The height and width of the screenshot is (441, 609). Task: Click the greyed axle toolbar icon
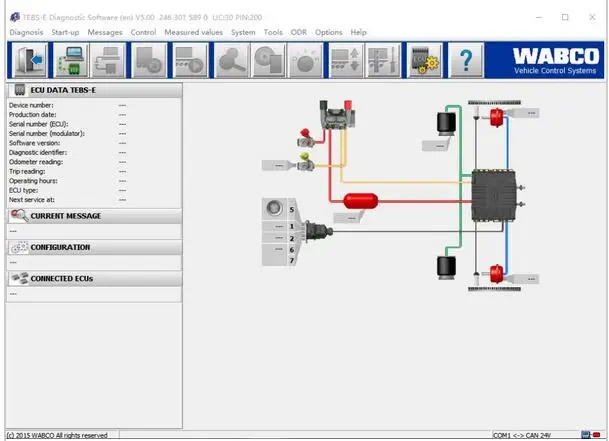click(383, 60)
